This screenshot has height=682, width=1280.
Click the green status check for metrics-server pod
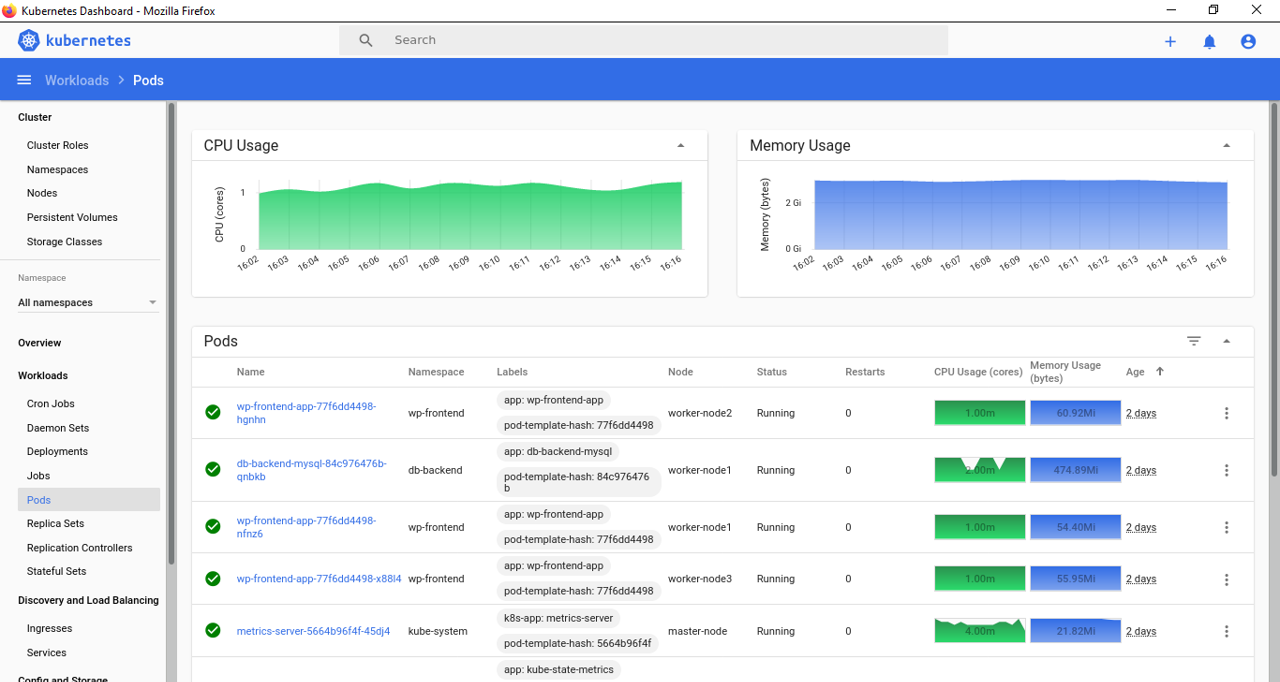[212, 630]
